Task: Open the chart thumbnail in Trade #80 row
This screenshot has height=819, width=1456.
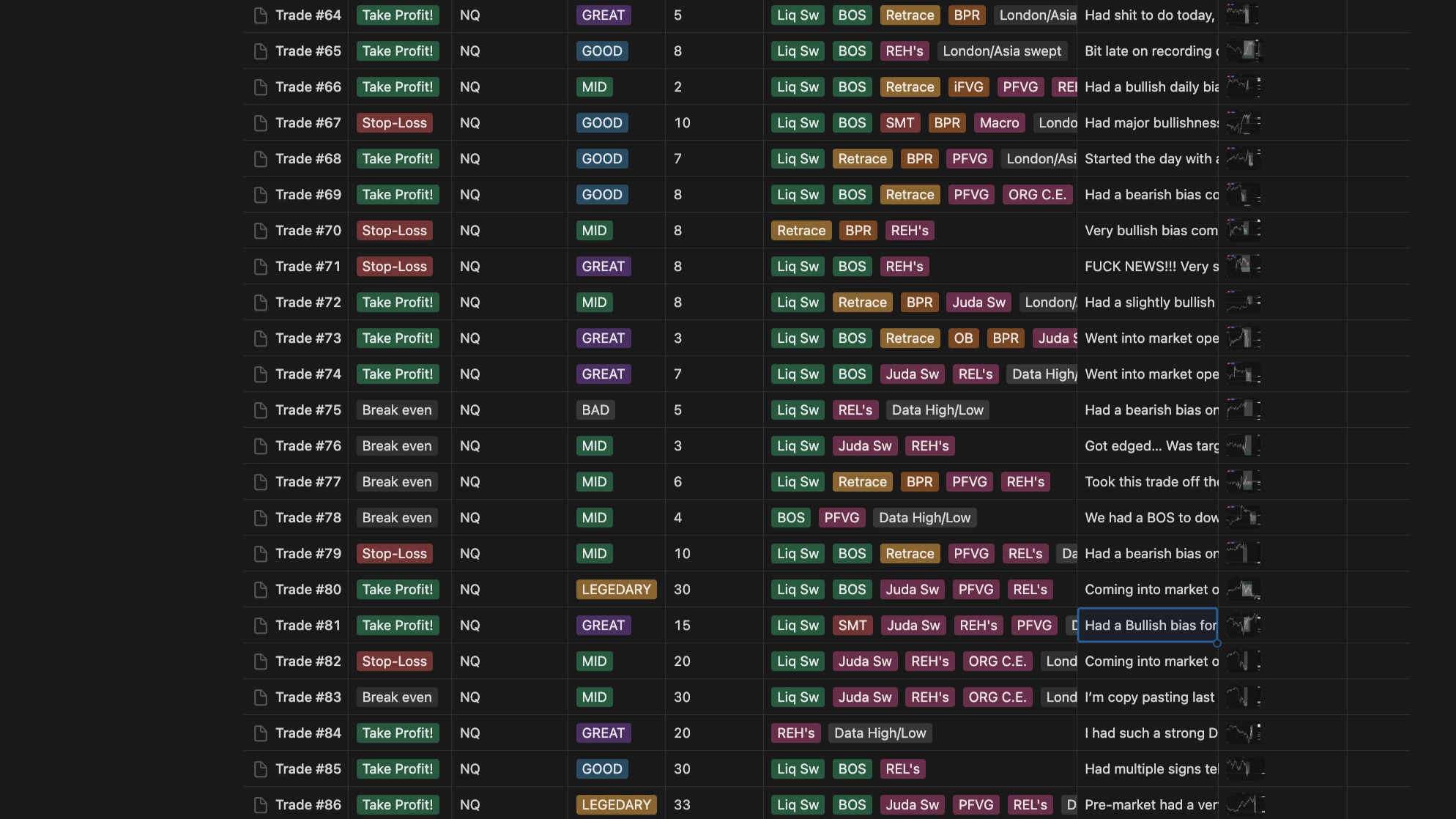Action: [x=1243, y=589]
